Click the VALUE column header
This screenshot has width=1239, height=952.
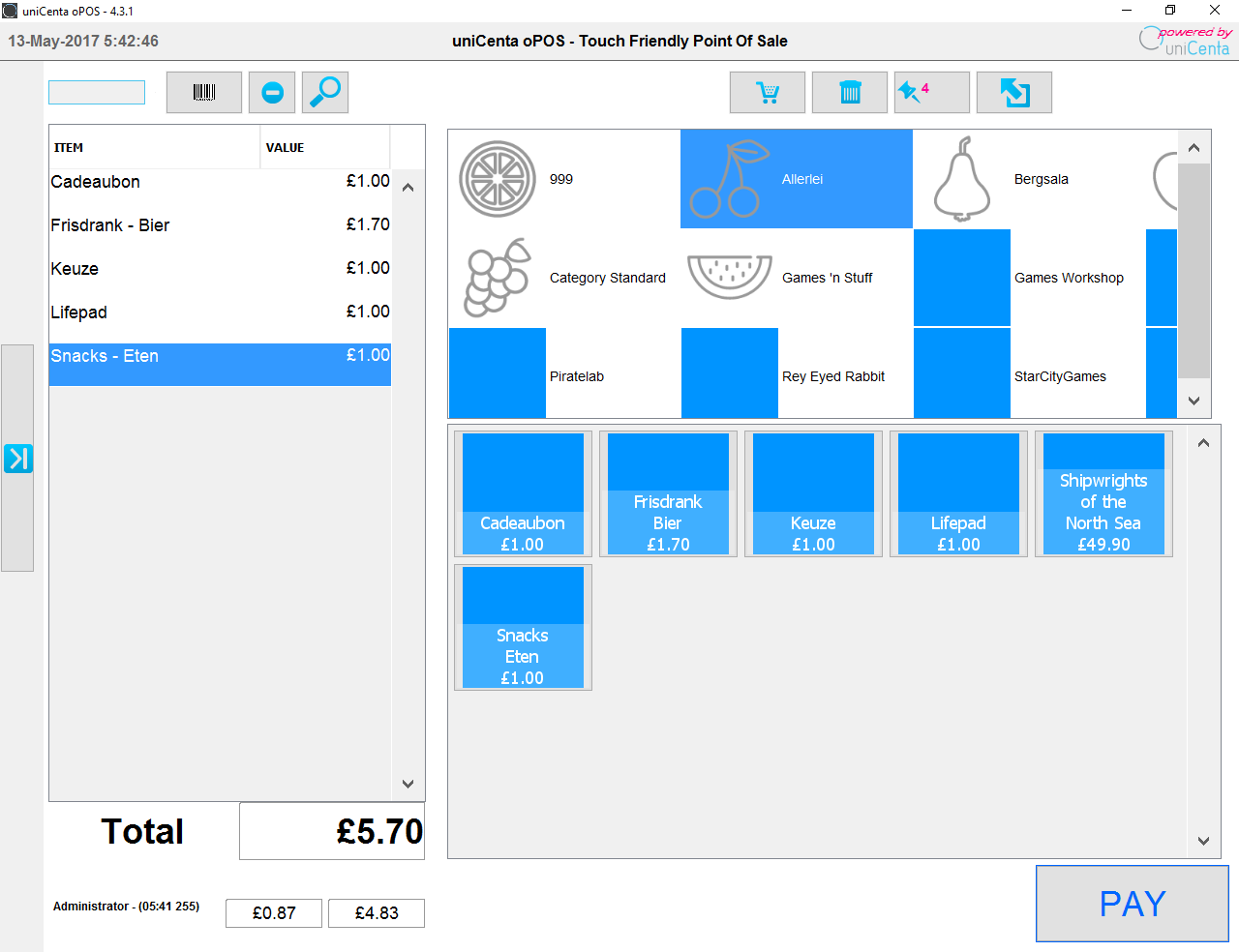click(x=325, y=147)
